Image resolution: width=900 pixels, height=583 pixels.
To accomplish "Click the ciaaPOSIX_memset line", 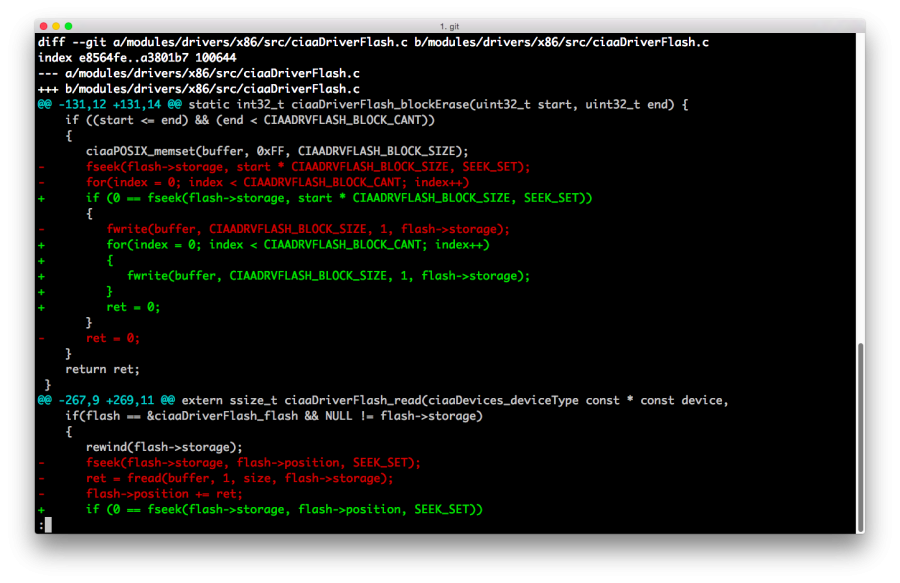I will 277,151.
